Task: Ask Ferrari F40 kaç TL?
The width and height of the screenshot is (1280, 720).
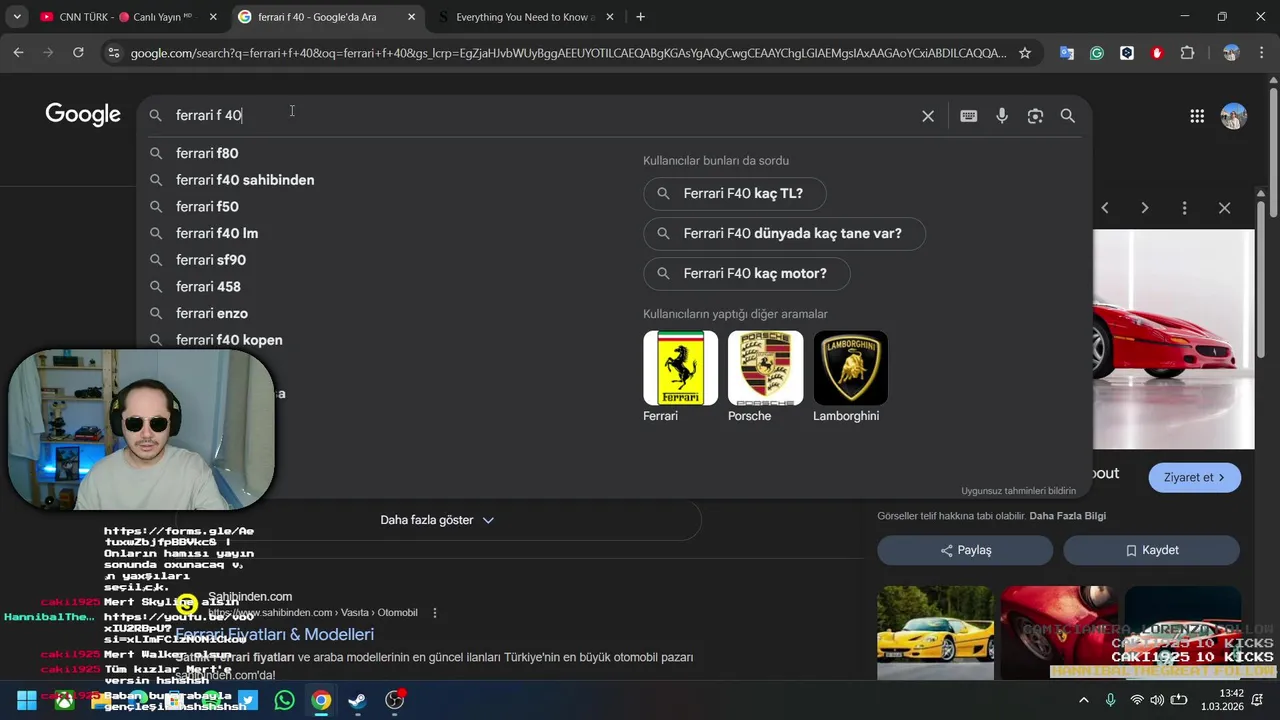Action: point(736,194)
